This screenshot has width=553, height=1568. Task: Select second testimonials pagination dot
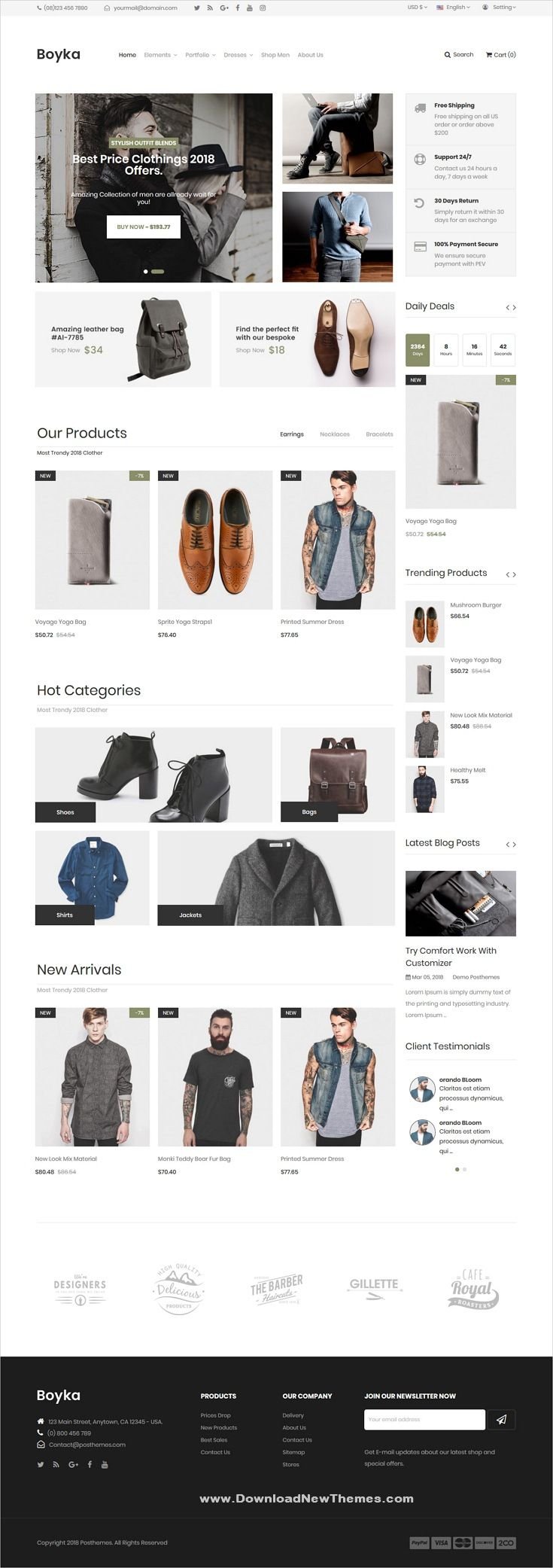click(x=464, y=1169)
